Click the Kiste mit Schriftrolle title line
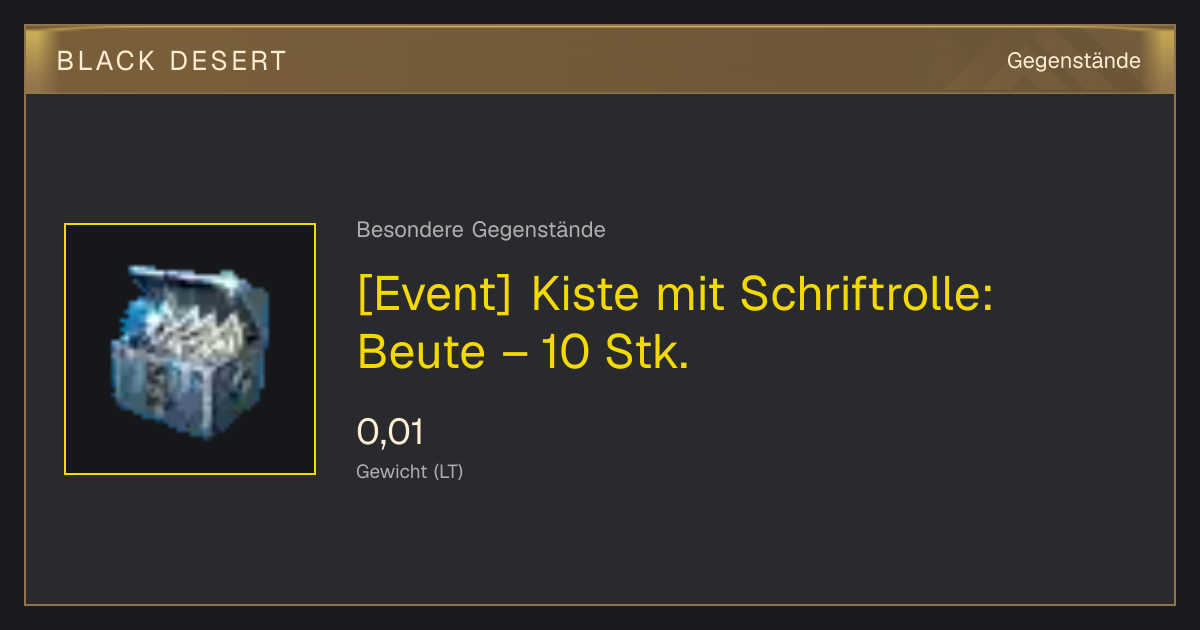This screenshot has width=1200, height=630. 675,294
